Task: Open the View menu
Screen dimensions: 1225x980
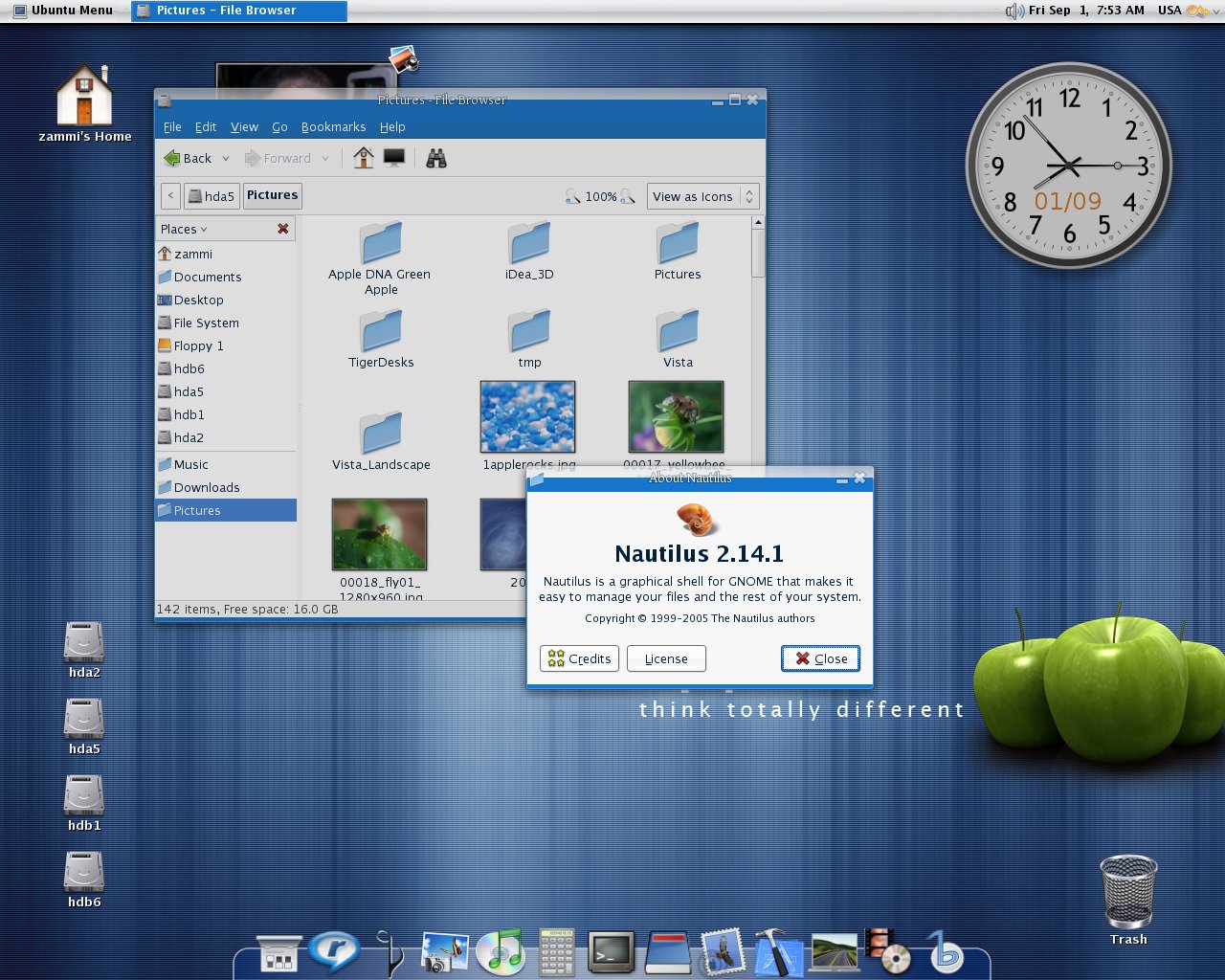Action: [244, 126]
